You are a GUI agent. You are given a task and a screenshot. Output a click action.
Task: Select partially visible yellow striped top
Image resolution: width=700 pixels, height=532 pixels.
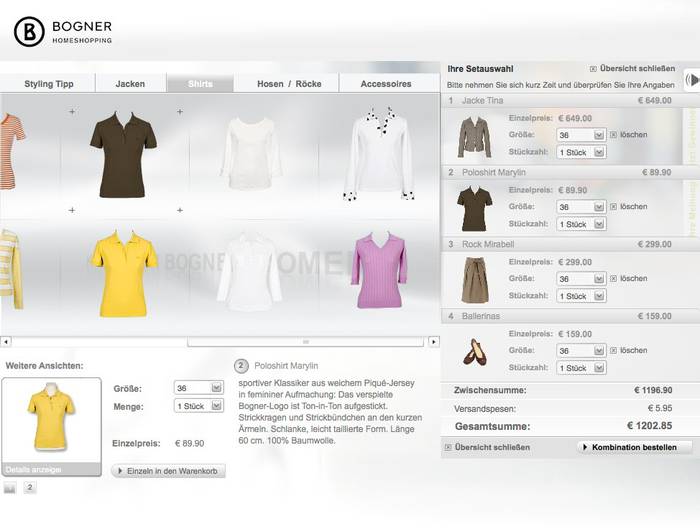coord(11,269)
